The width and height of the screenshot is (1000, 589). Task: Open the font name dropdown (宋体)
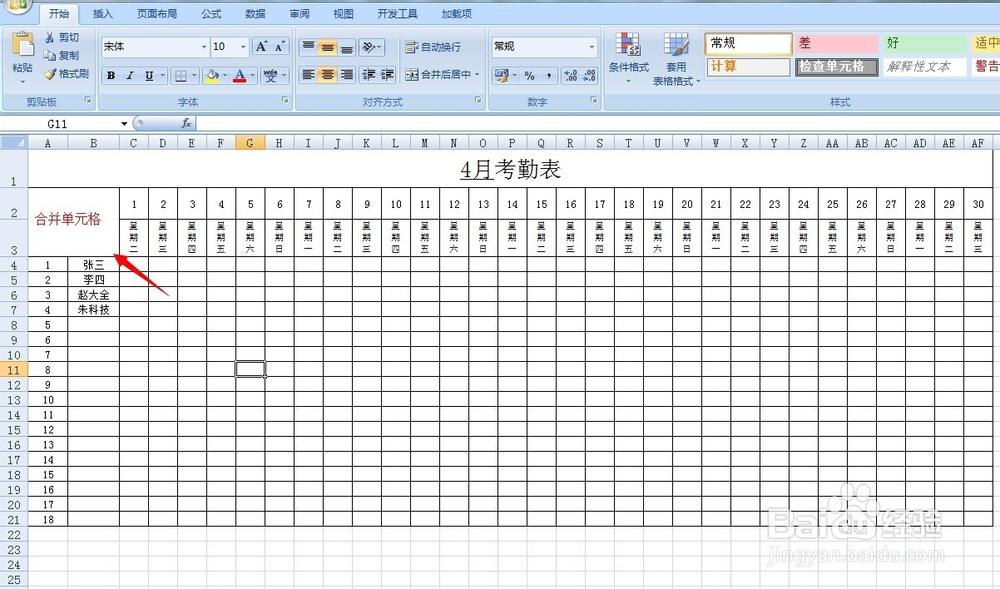point(204,47)
